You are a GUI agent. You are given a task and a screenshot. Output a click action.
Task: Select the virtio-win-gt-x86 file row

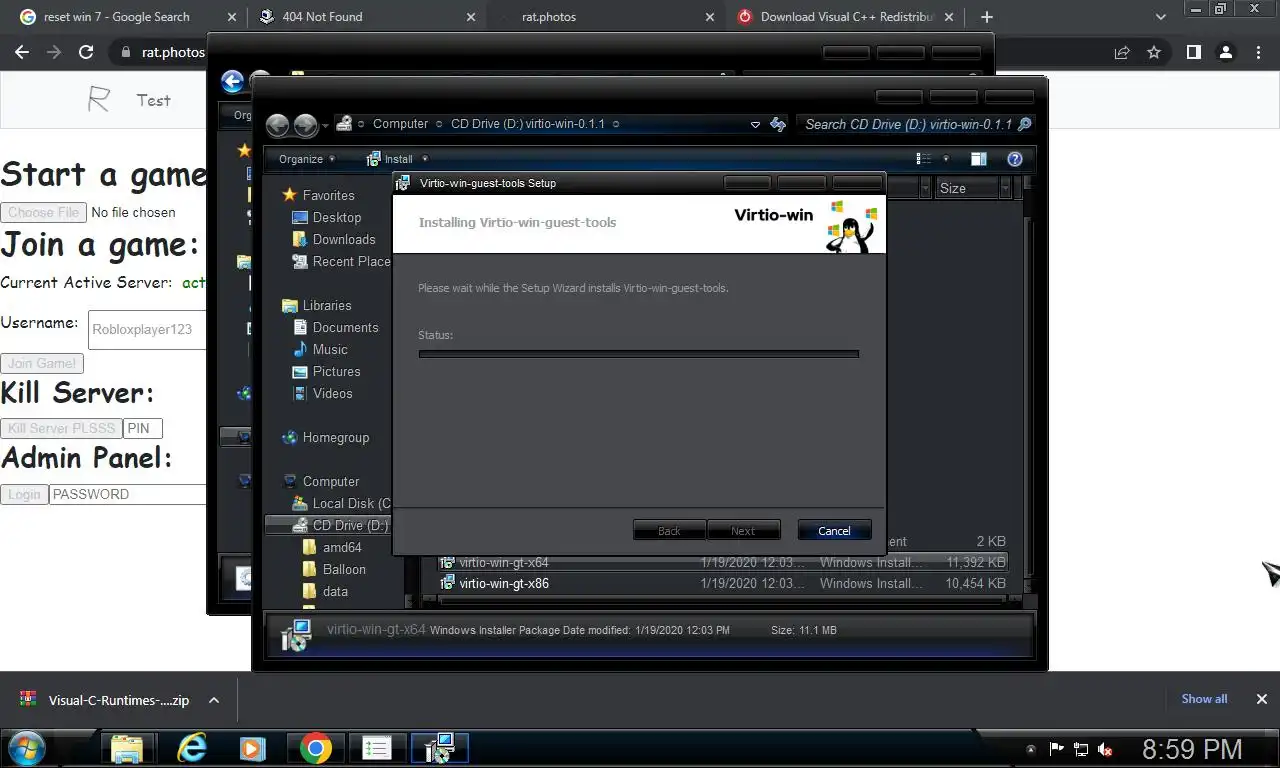tap(722, 583)
